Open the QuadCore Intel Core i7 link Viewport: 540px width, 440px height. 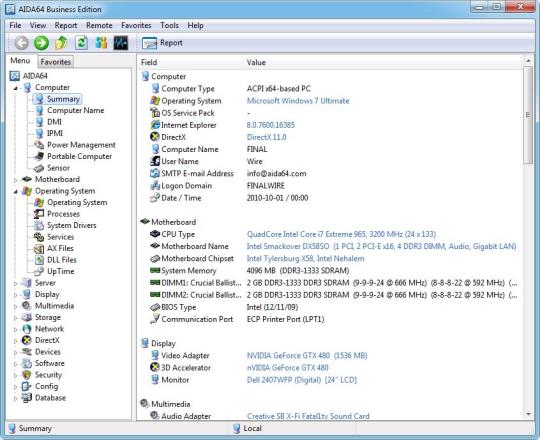(341, 234)
